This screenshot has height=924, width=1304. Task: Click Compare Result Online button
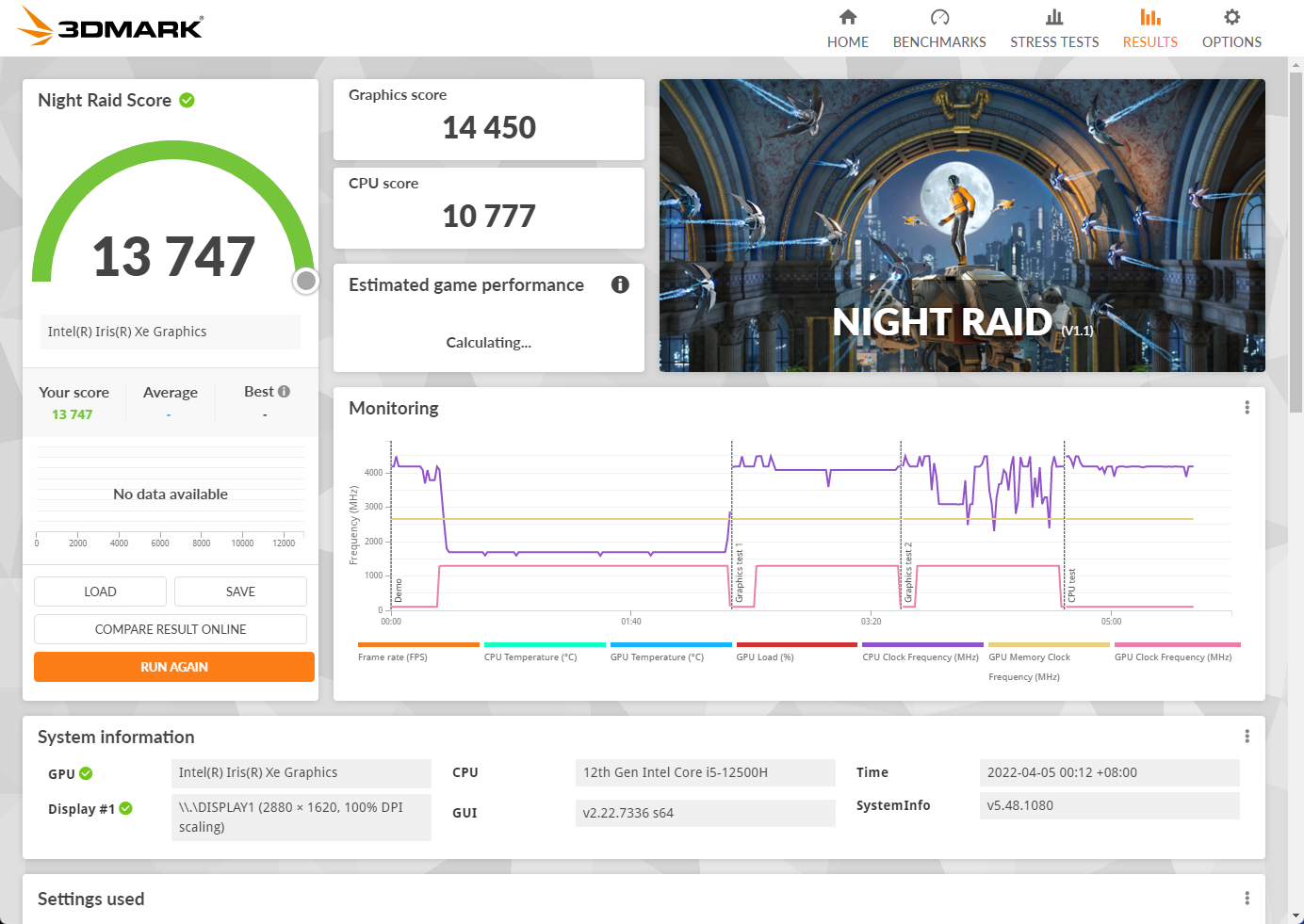pyautogui.click(x=171, y=629)
